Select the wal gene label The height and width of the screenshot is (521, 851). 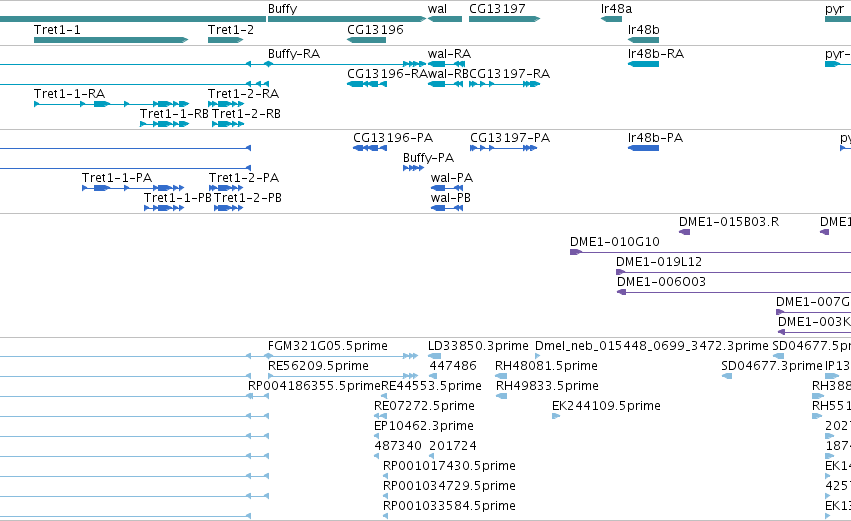[x=437, y=9]
